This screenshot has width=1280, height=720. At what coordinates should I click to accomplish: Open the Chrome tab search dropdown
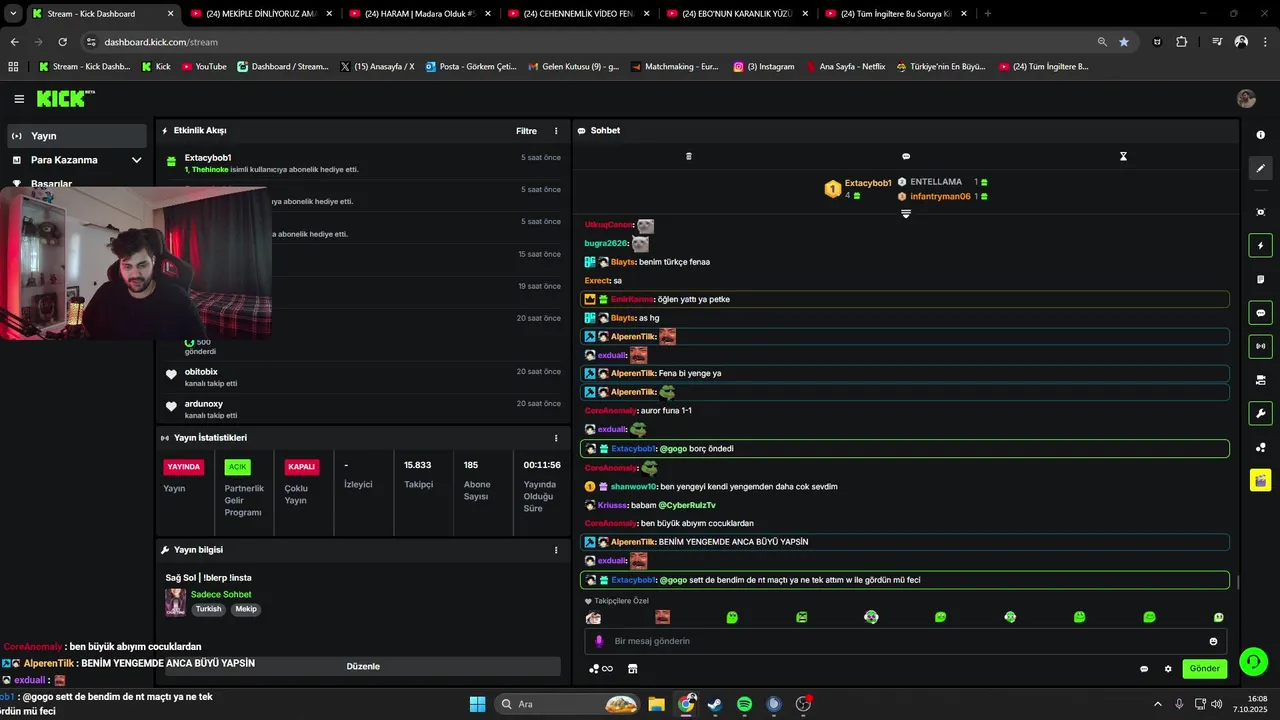click(13, 14)
